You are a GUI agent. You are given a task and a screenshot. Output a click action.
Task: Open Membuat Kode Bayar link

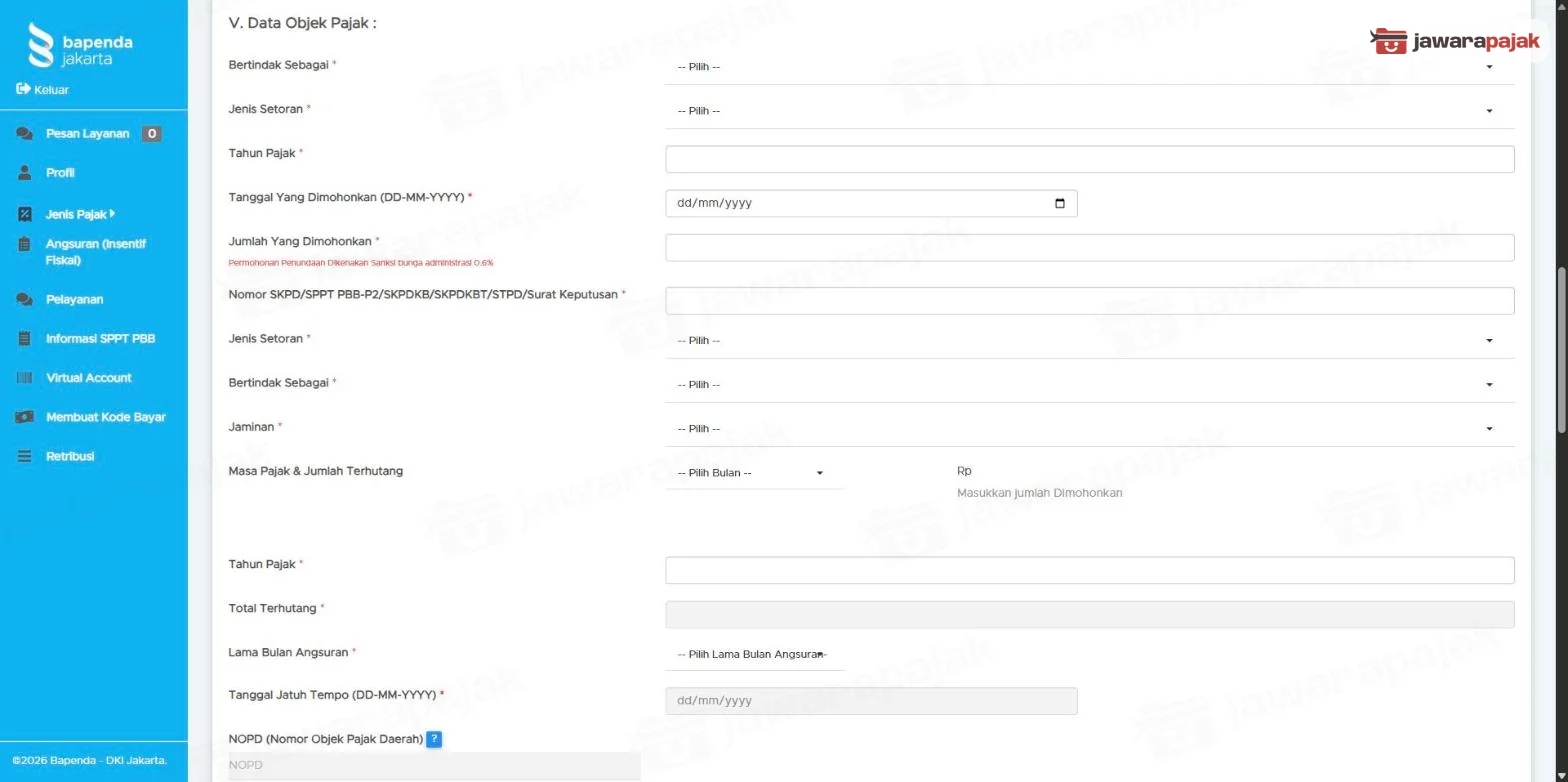106,417
